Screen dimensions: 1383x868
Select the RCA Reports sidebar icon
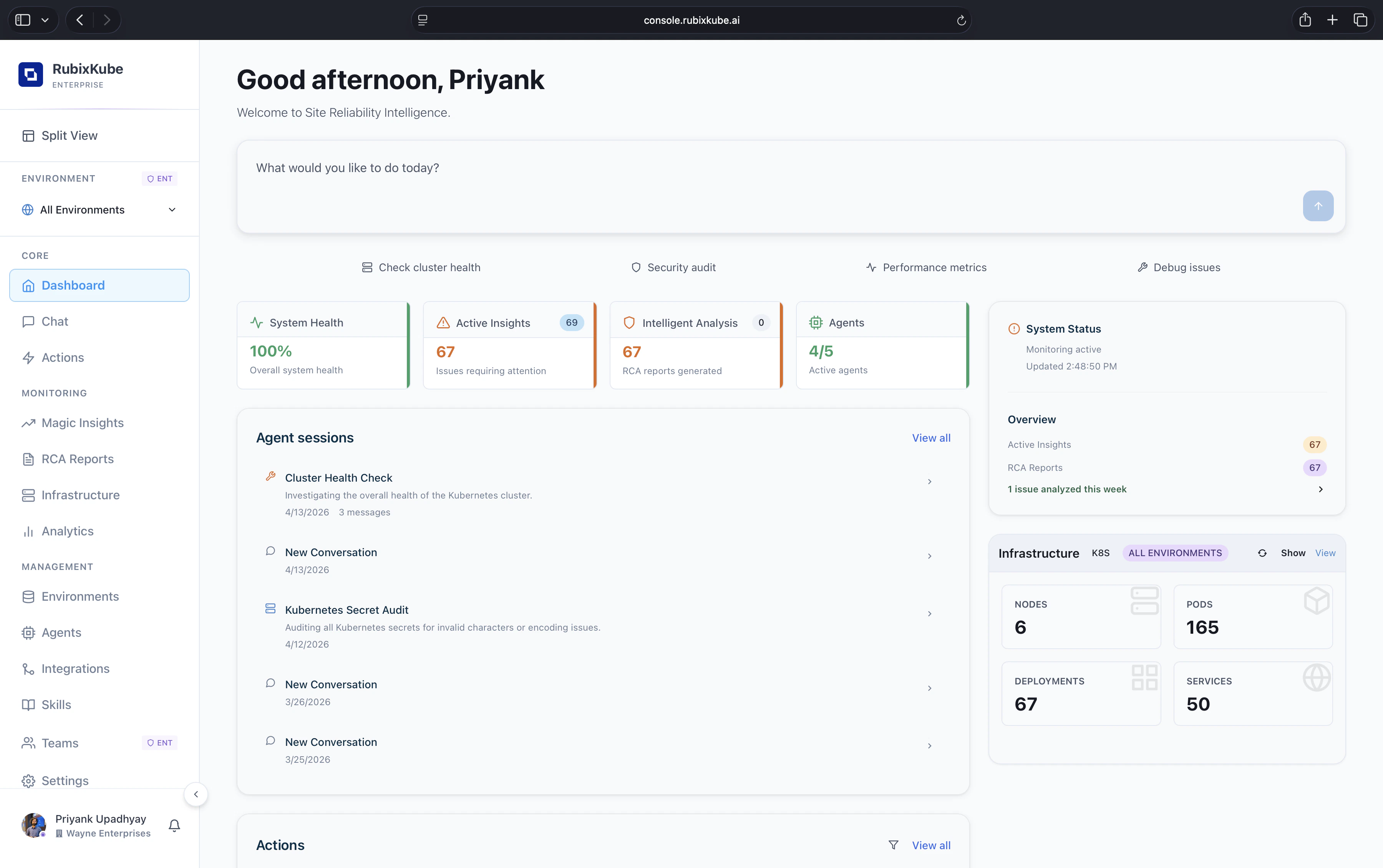tap(29, 459)
